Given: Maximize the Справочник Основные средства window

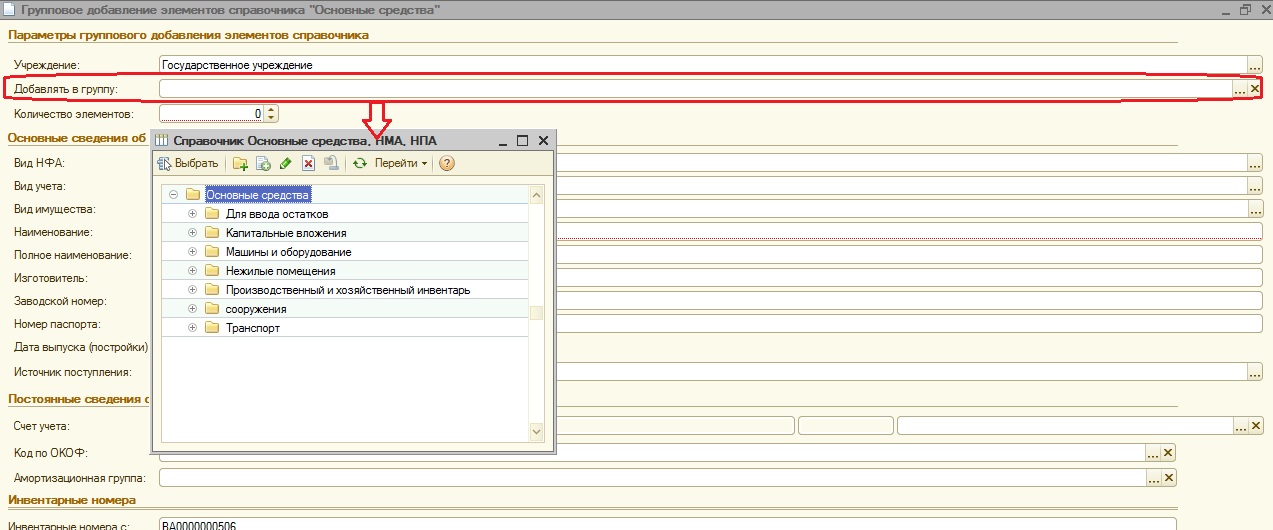Looking at the screenshot, I should (522, 141).
